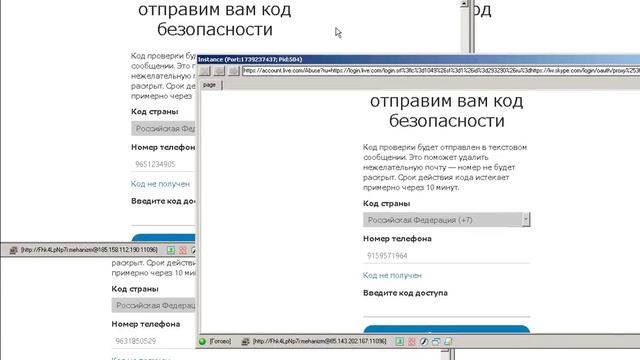The image size is (640, 360).
Task: Click the proxy icon in front window status bar
Action: point(245,341)
